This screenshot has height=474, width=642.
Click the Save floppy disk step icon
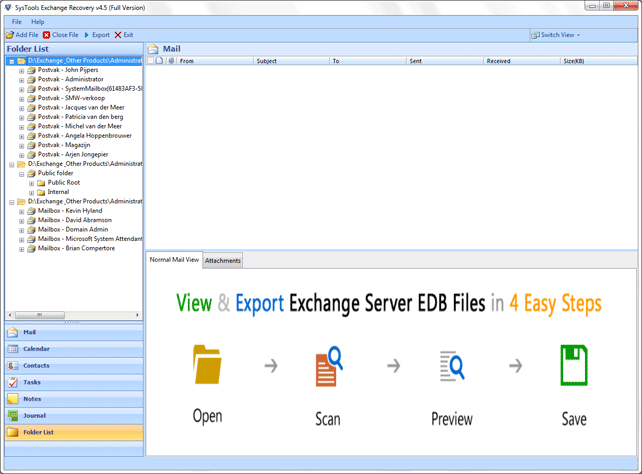point(574,365)
